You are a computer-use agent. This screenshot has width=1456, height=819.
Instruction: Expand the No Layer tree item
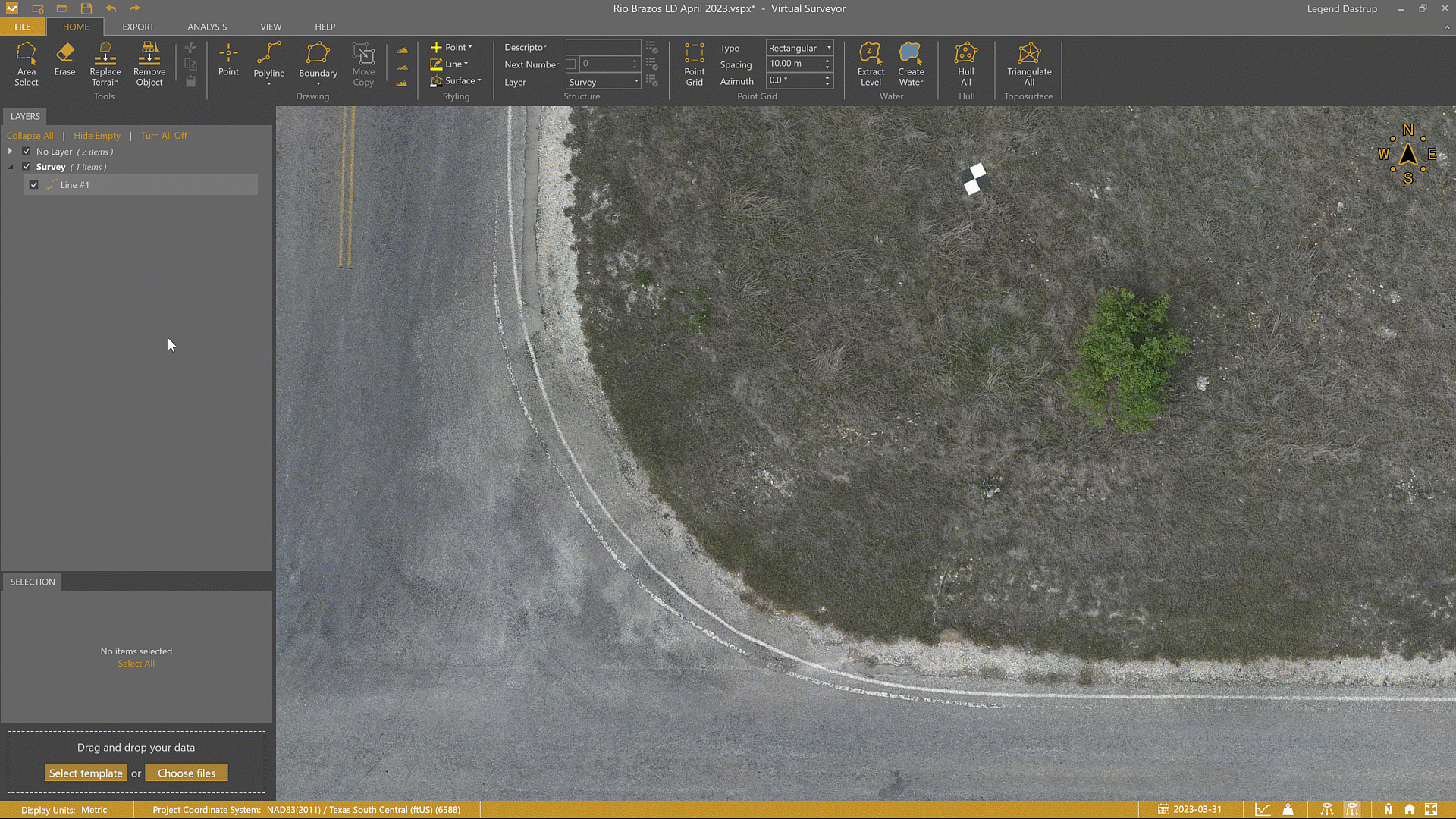coord(10,151)
